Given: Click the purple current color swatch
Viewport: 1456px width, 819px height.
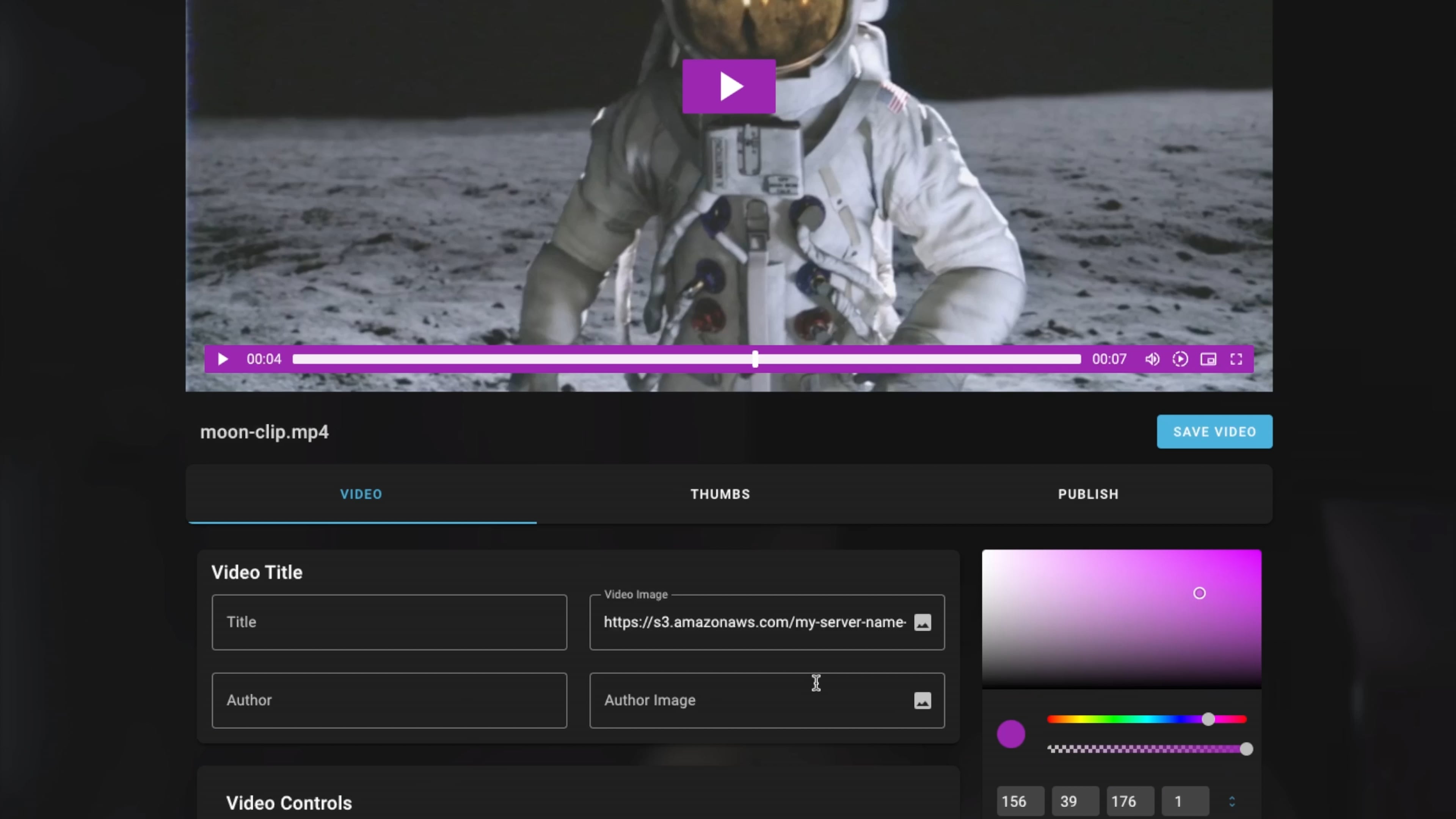Looking at the screenshot, I should tap(1010, 734).
